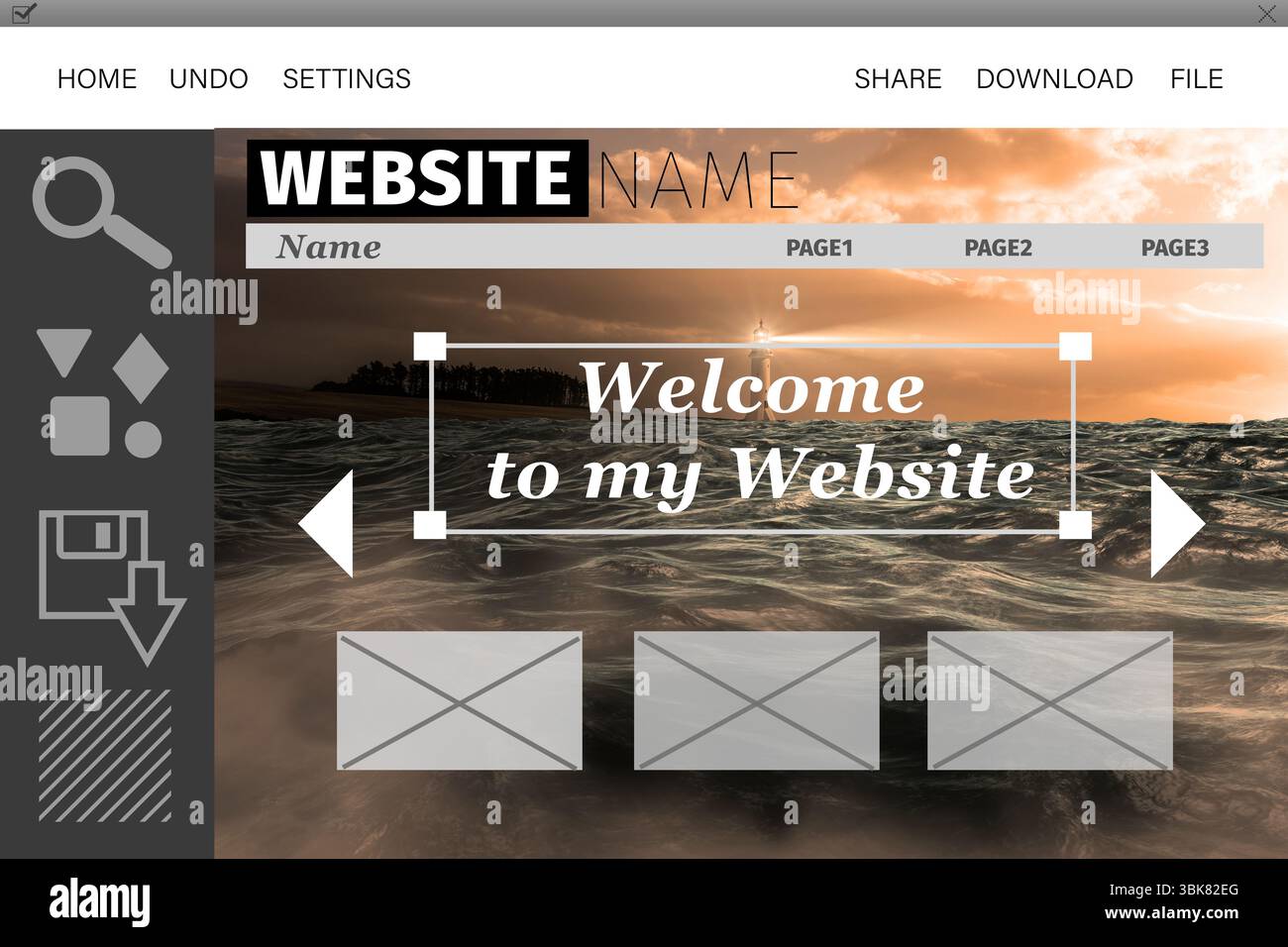Select the shapes tool in sidebar

(x=102, y=393)
